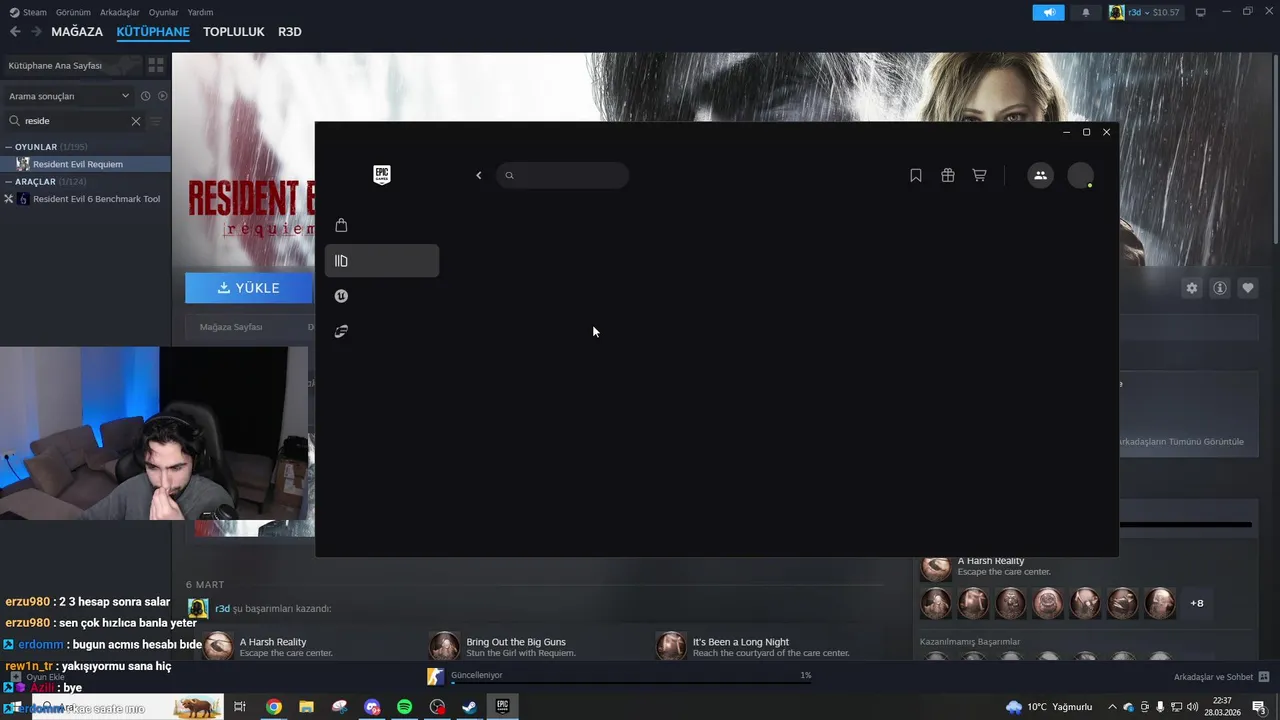Open the Unreal Engine sidebar icon
The image size is (1280, 720).
pos(341,296)
